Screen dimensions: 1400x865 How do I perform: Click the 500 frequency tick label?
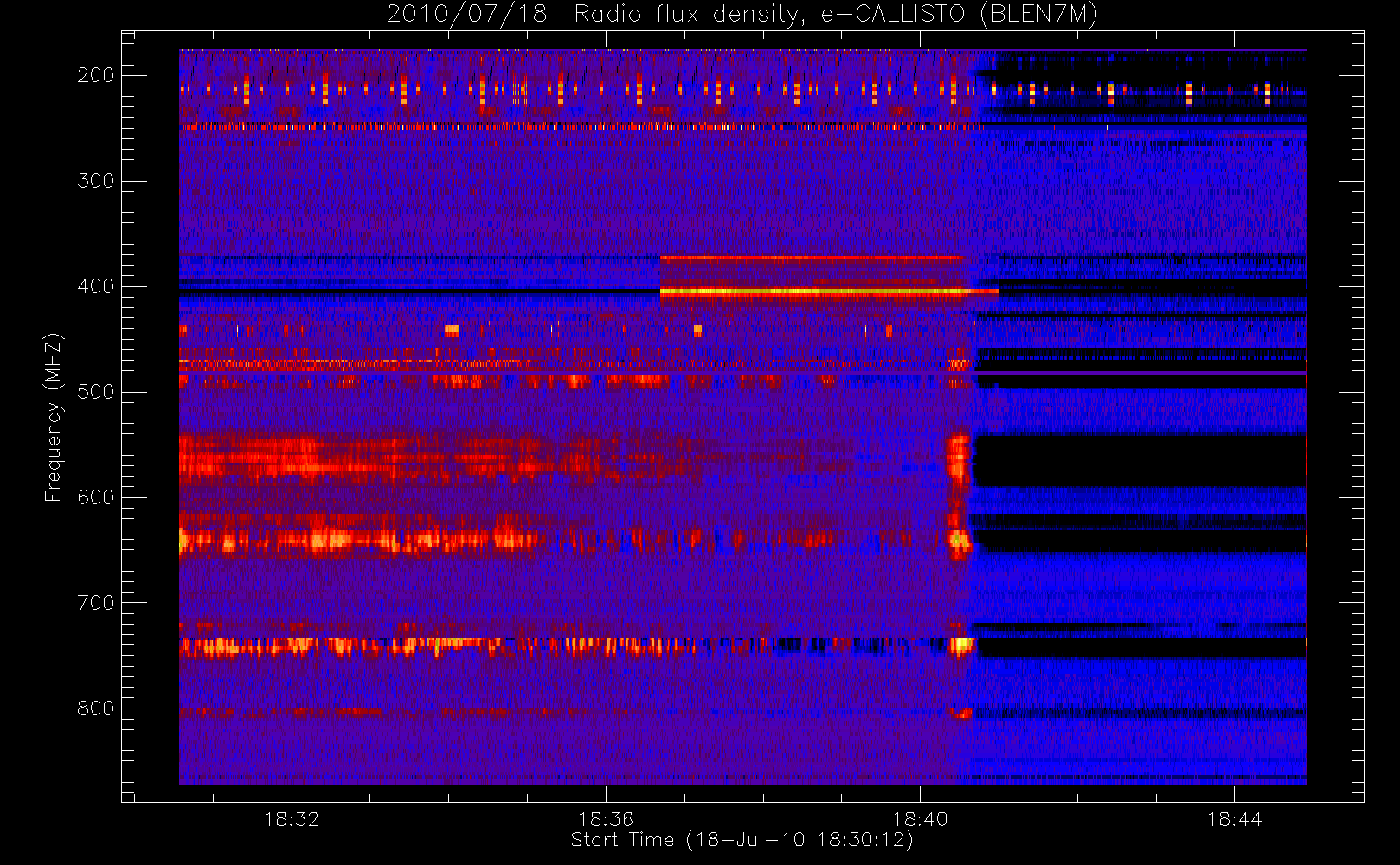96,392
